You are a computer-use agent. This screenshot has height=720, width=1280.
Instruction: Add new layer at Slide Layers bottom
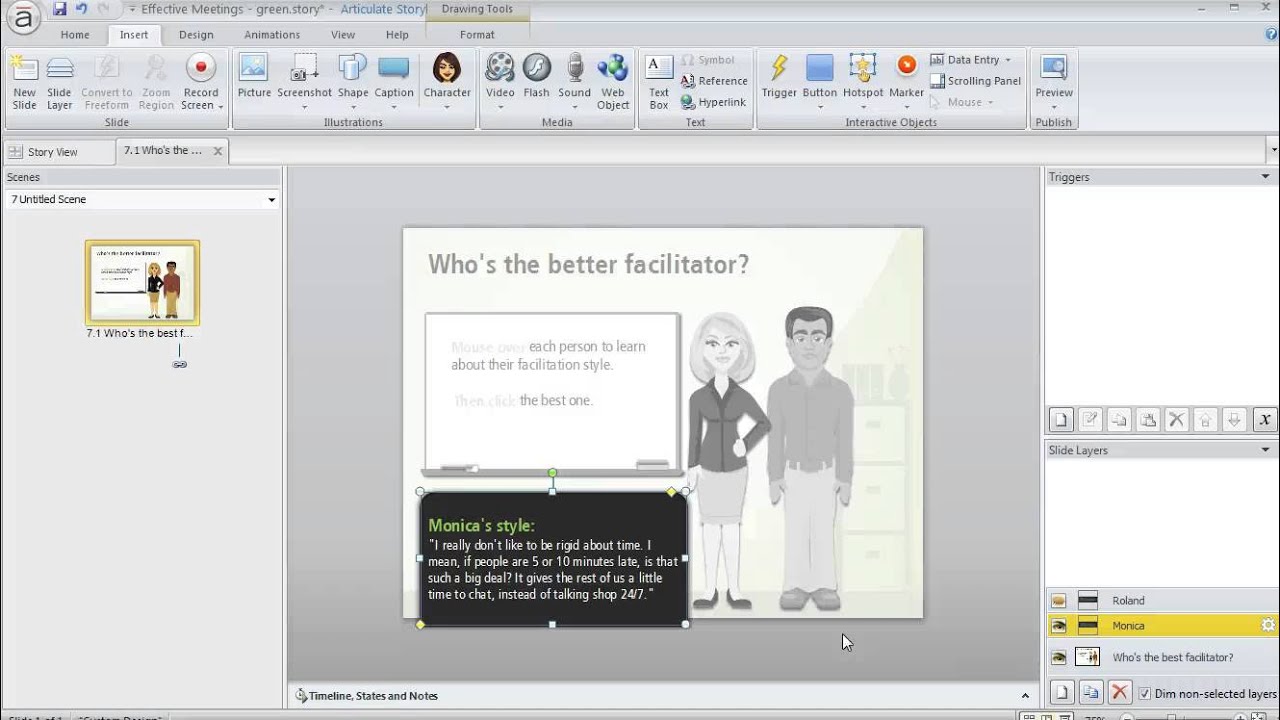[x=1061, y=692]
